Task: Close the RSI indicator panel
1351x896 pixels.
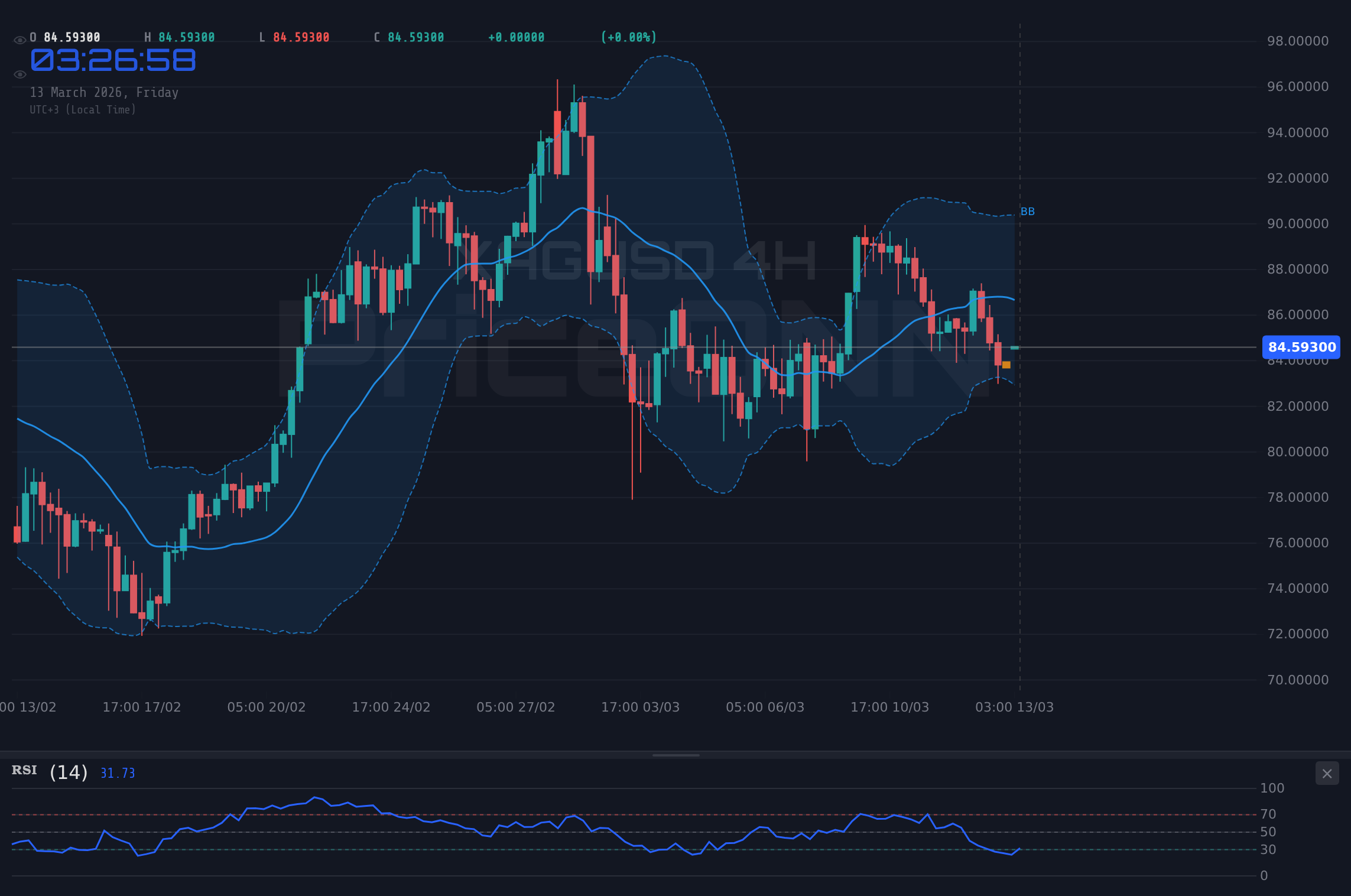Action: click(x=1327, y=774)
